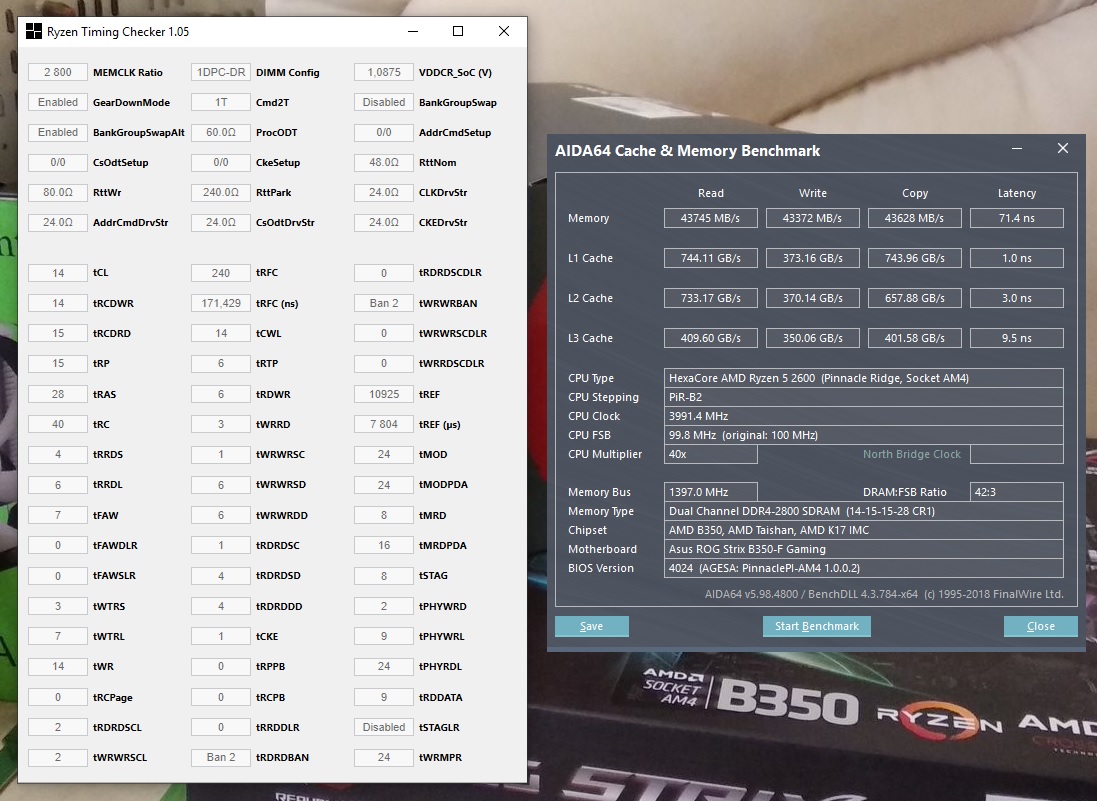Screen dimensions: 1097x801
Task: Click the Memory Type DDR4-2800 field
Action: coord(863,511)
